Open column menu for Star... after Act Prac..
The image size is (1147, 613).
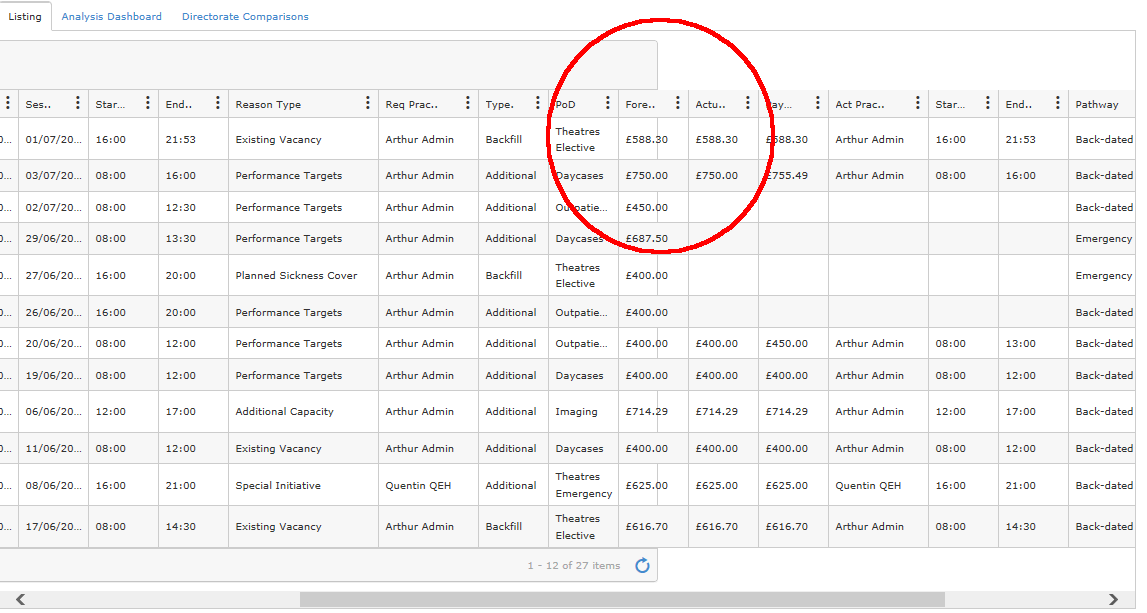(x=988, y=103)
